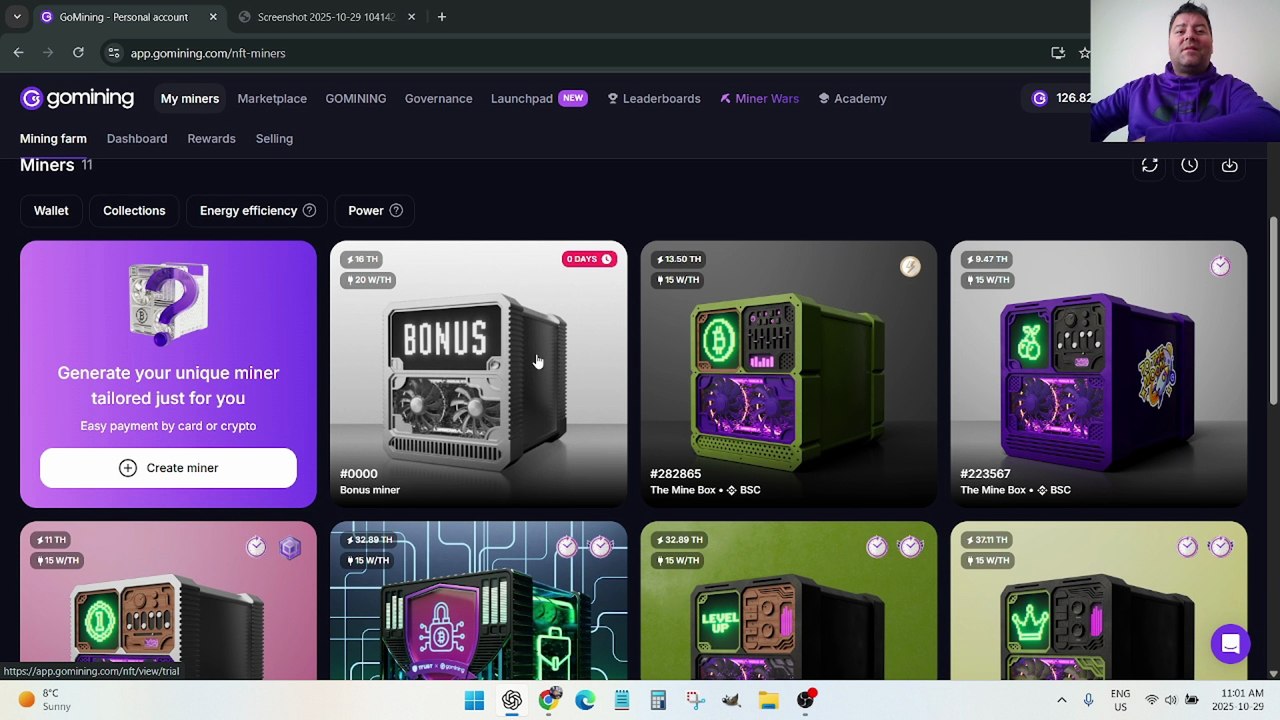Click the clock badge on the 11 TH miner
Image resolution: width=1280 pixels, height=720 pixels.
256,547
